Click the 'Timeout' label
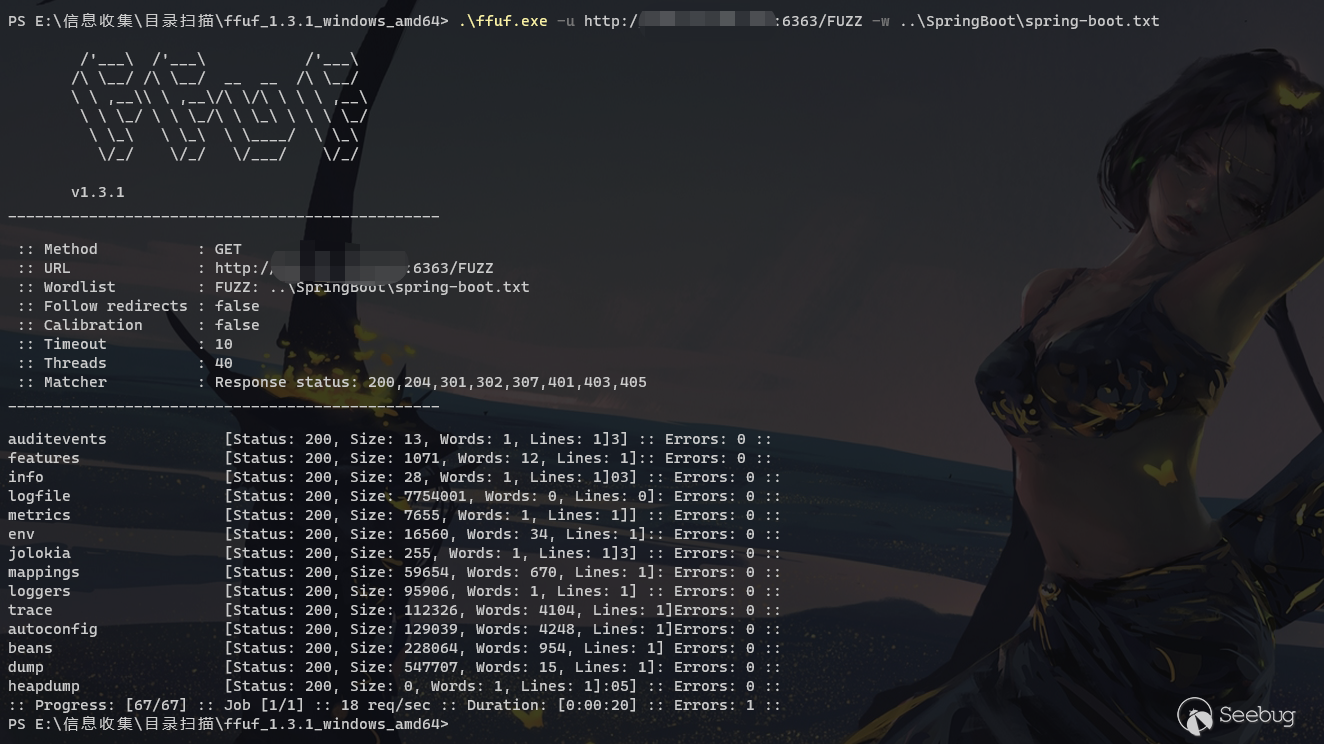Image resolution: width=1324 pixels, height=744 pixels. [x=75, y=344]
